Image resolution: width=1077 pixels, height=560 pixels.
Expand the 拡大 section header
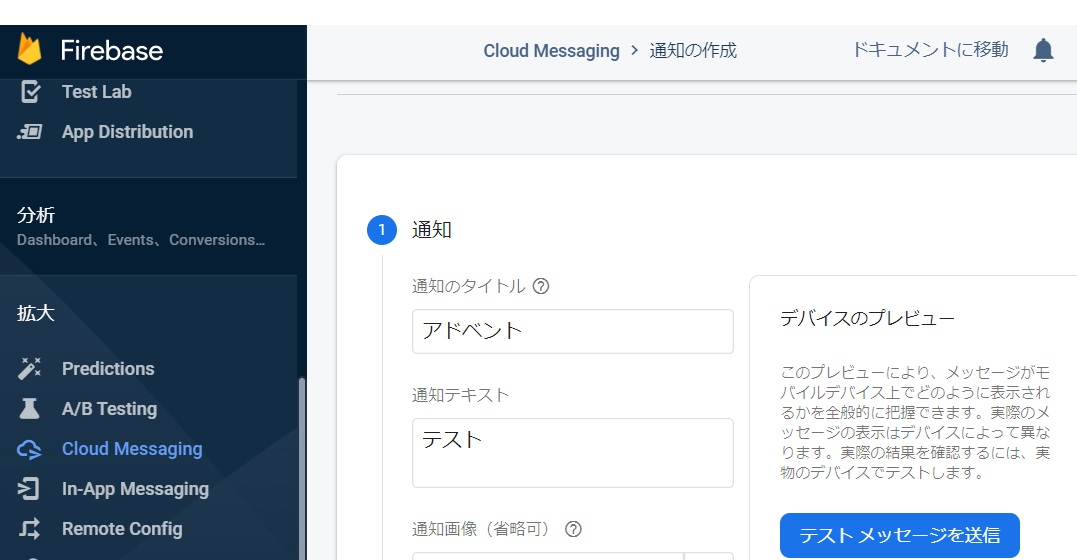coord(36,313)
